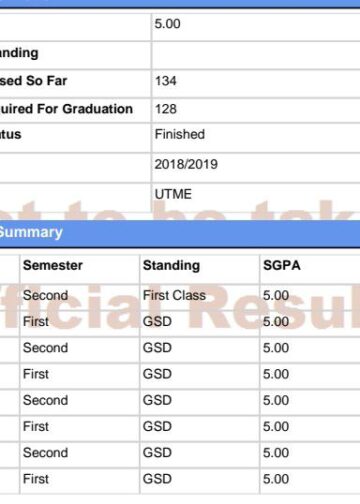The image size is (360, 504).
Task: Click the Standing column header
Action: [x=171, y=266]
